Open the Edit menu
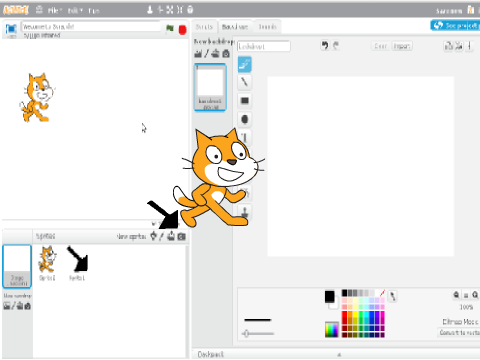This screenshot has height=360, width=480. 75,11
